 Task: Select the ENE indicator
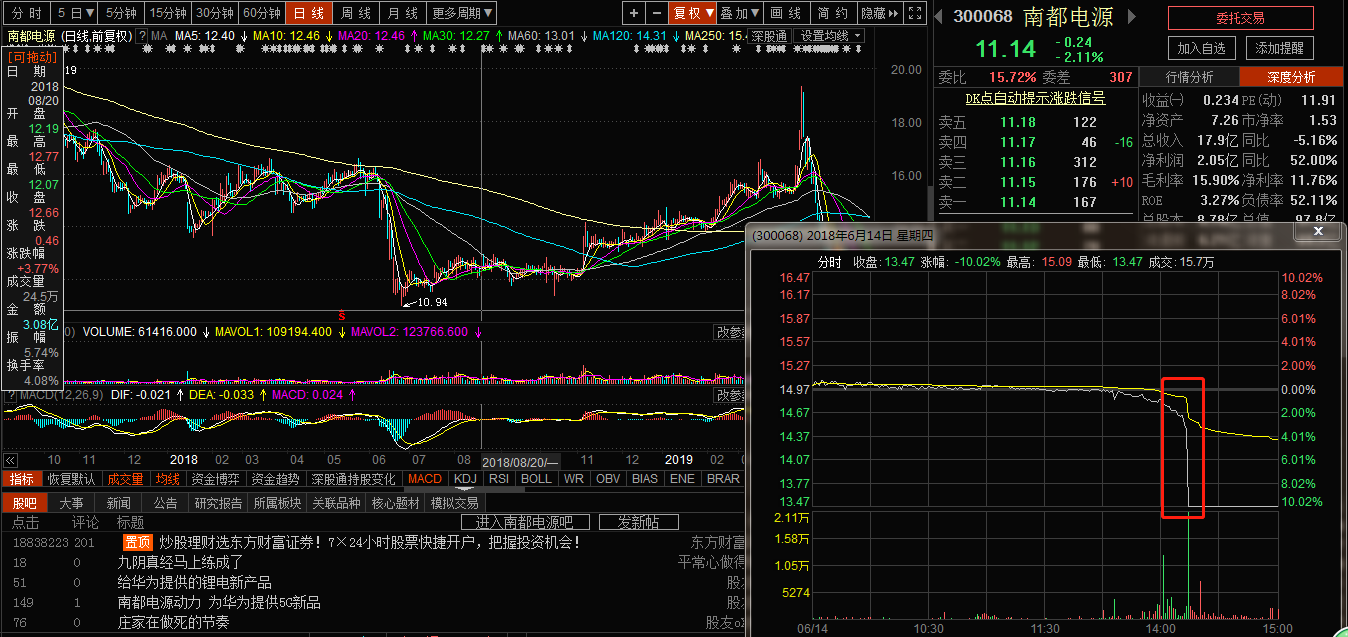(x=682, y=479)
